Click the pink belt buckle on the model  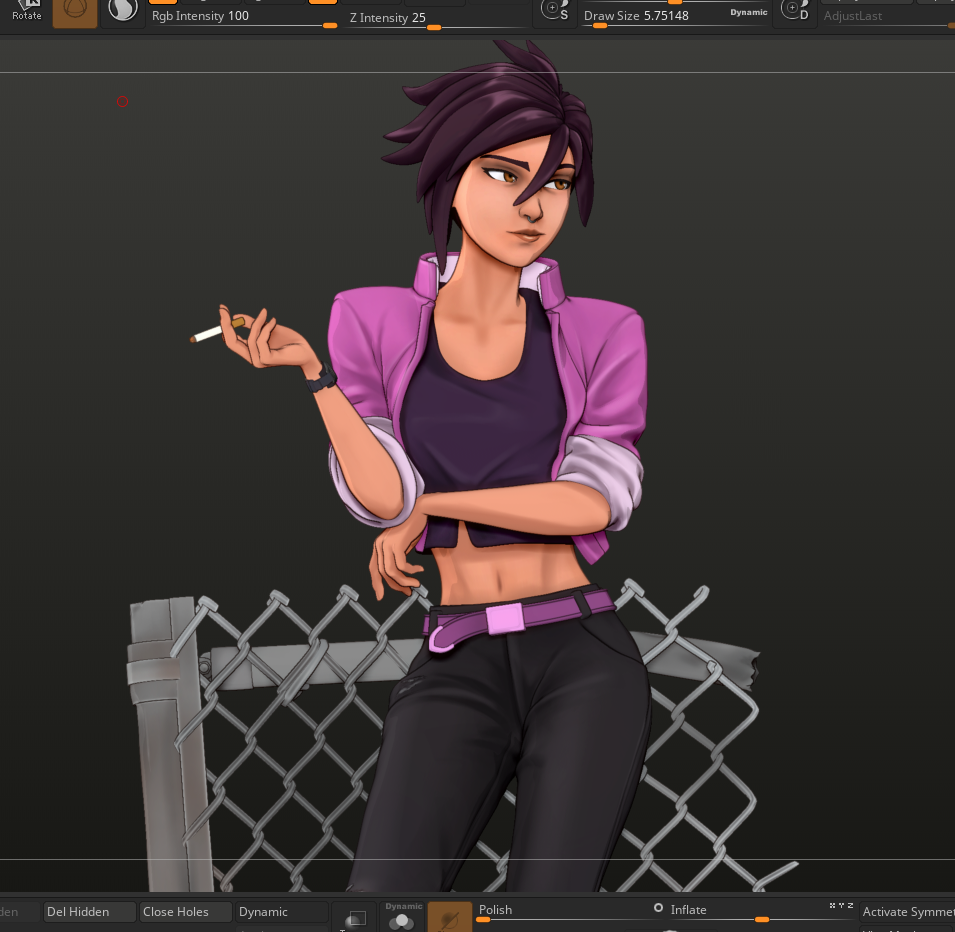pos(505,619)
